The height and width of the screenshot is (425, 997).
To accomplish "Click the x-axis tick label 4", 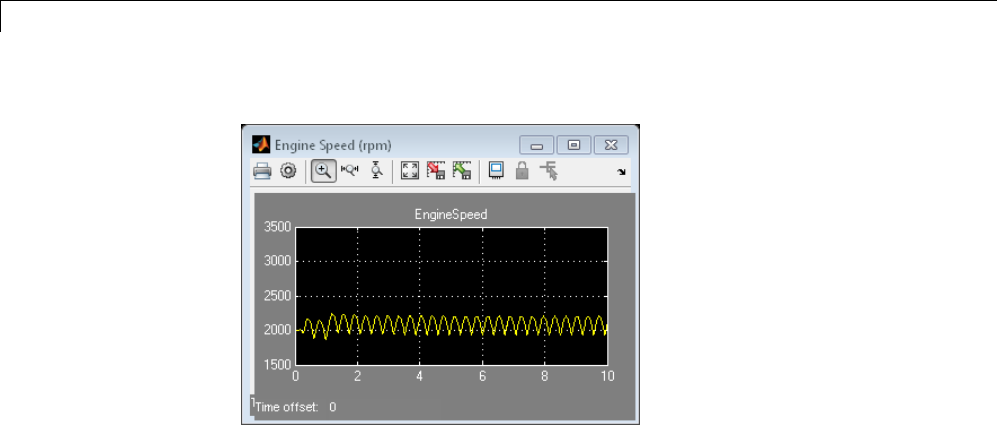I will tap(420, 376).
